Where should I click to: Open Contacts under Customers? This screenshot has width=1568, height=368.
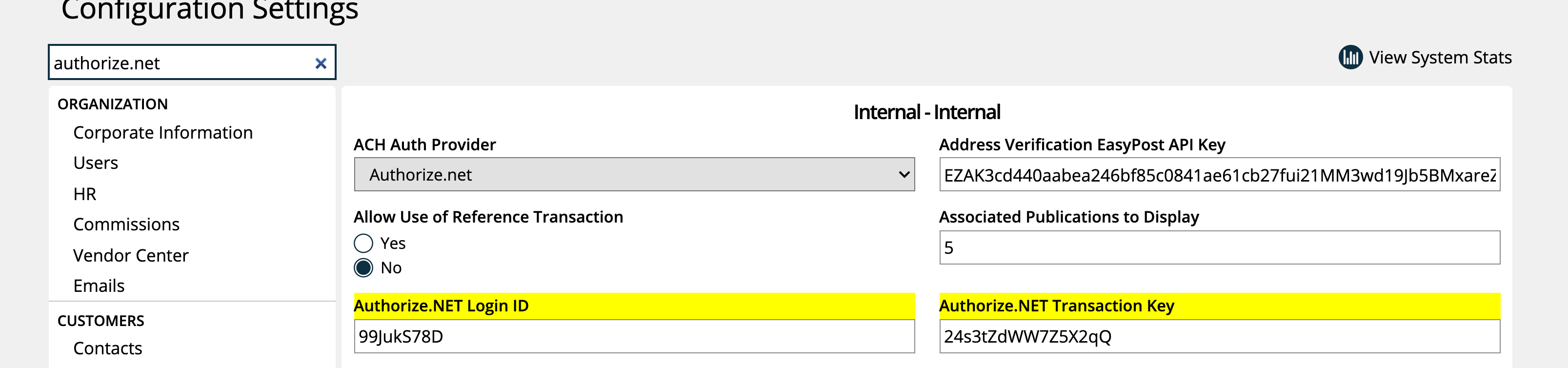coord(108,348)
